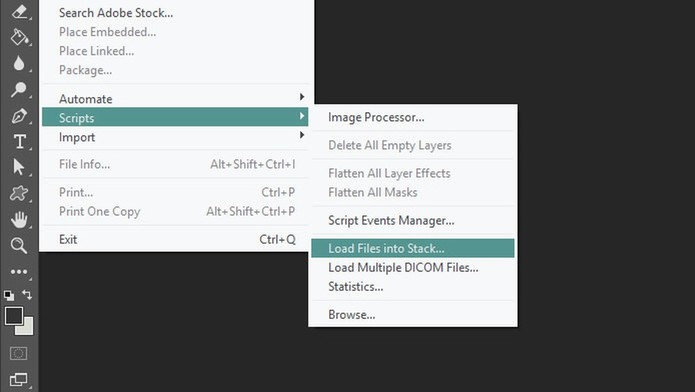Expand the Automate submenu

[x=176, y=98]
